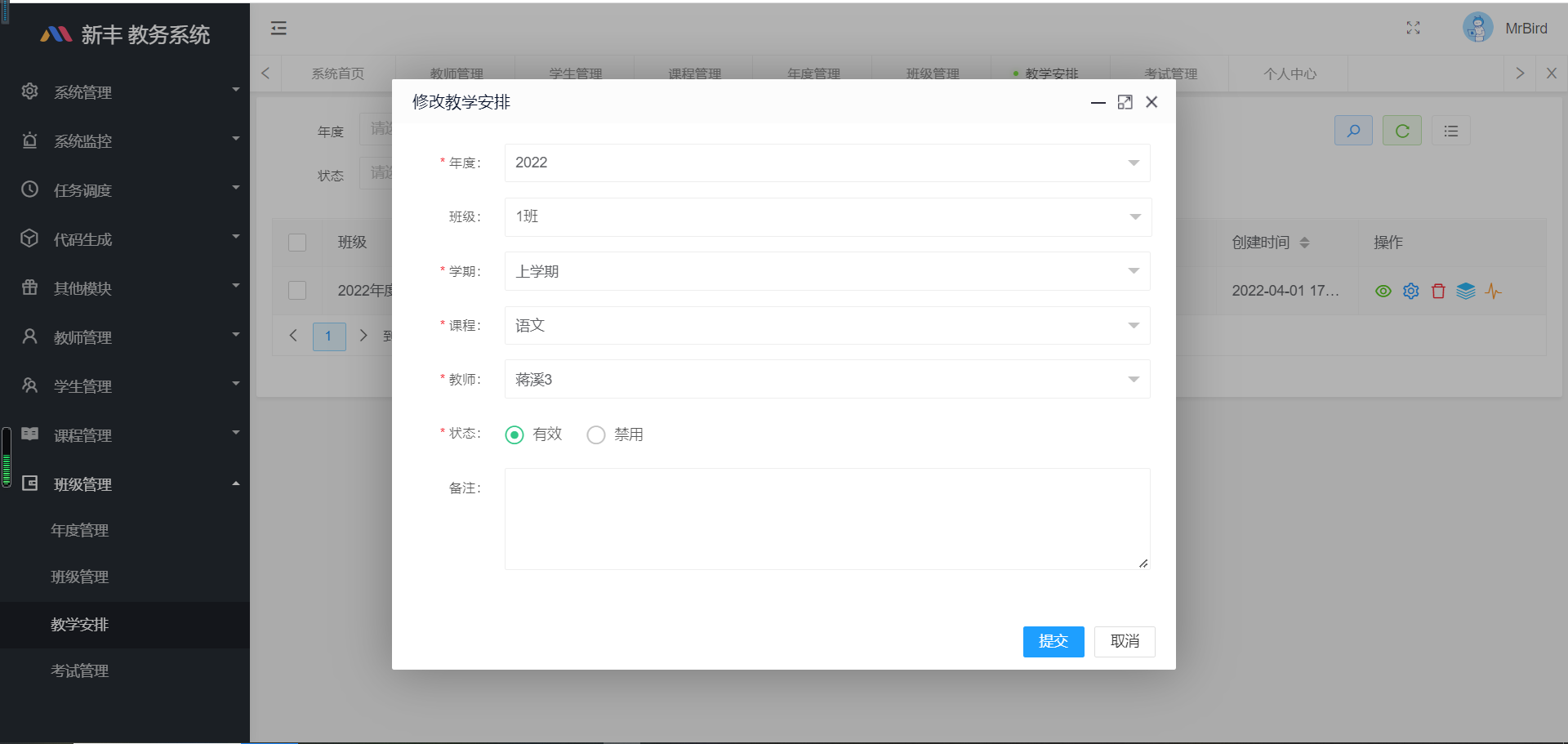The width and height of the screenshot is (1568, 744).
Task: Click the 新丰 教务系统 logo
Action: pyautogui.click(x=125, y=34)
